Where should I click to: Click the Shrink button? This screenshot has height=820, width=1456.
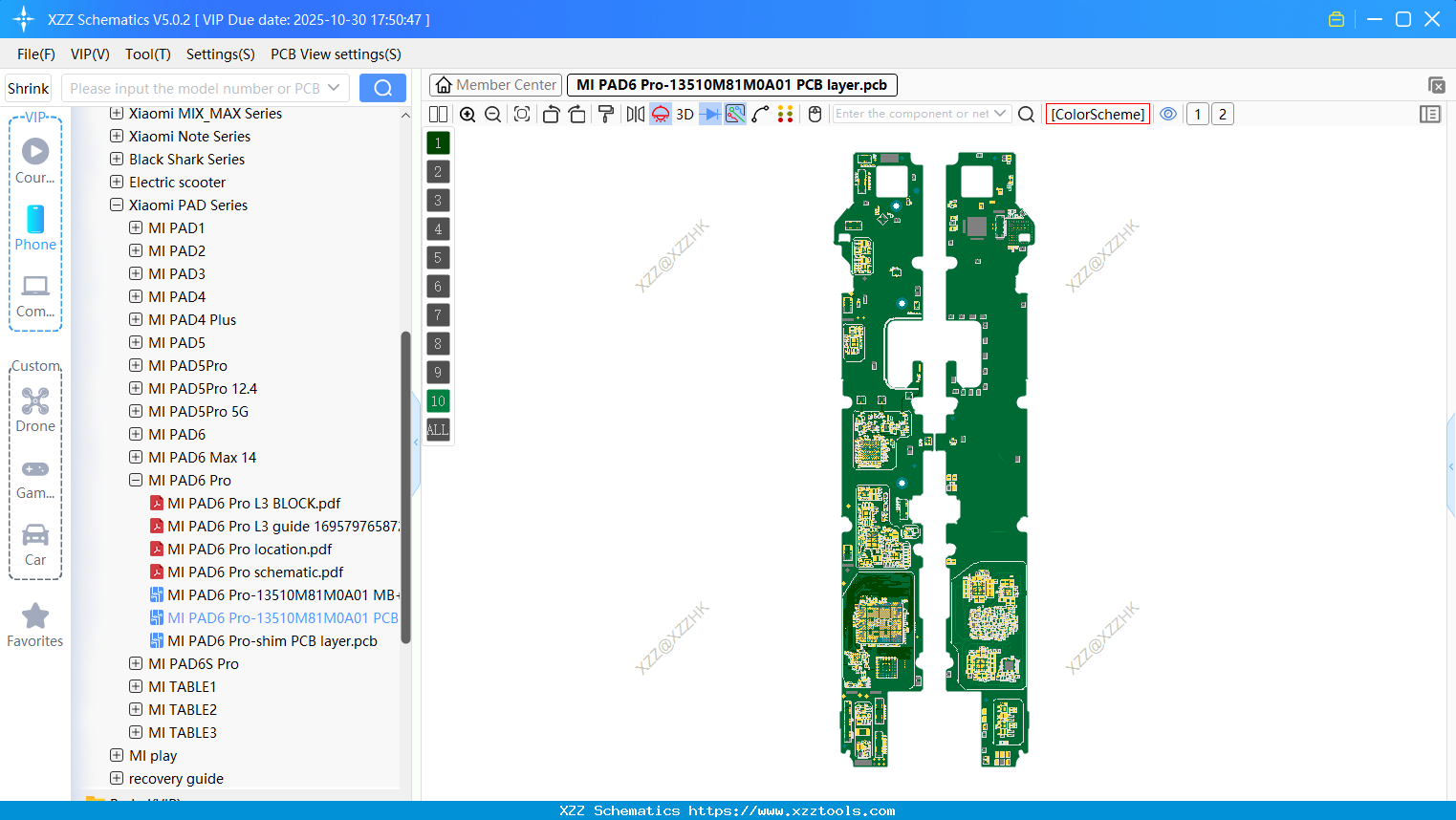coord(29,88)
